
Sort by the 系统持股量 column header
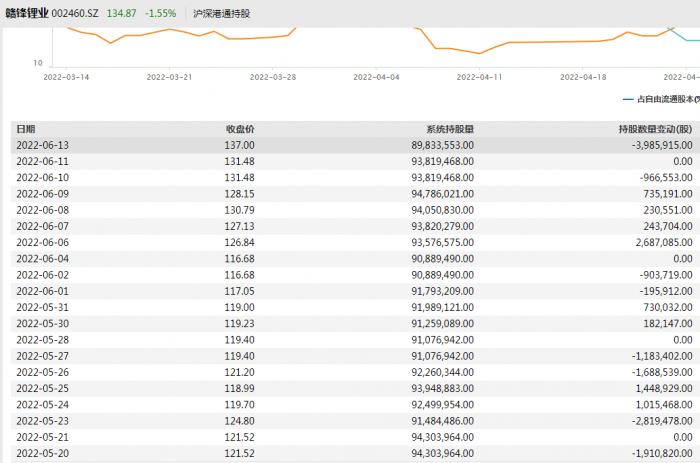[449, 129]
